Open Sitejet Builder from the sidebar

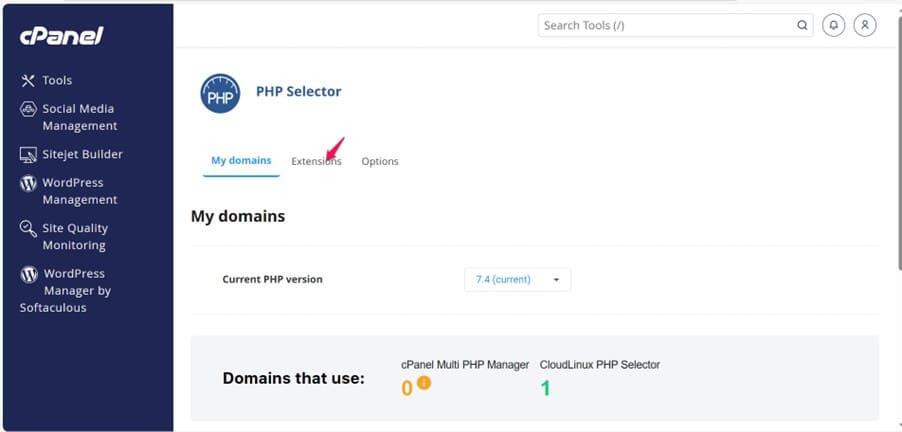[x=82, y=154]
